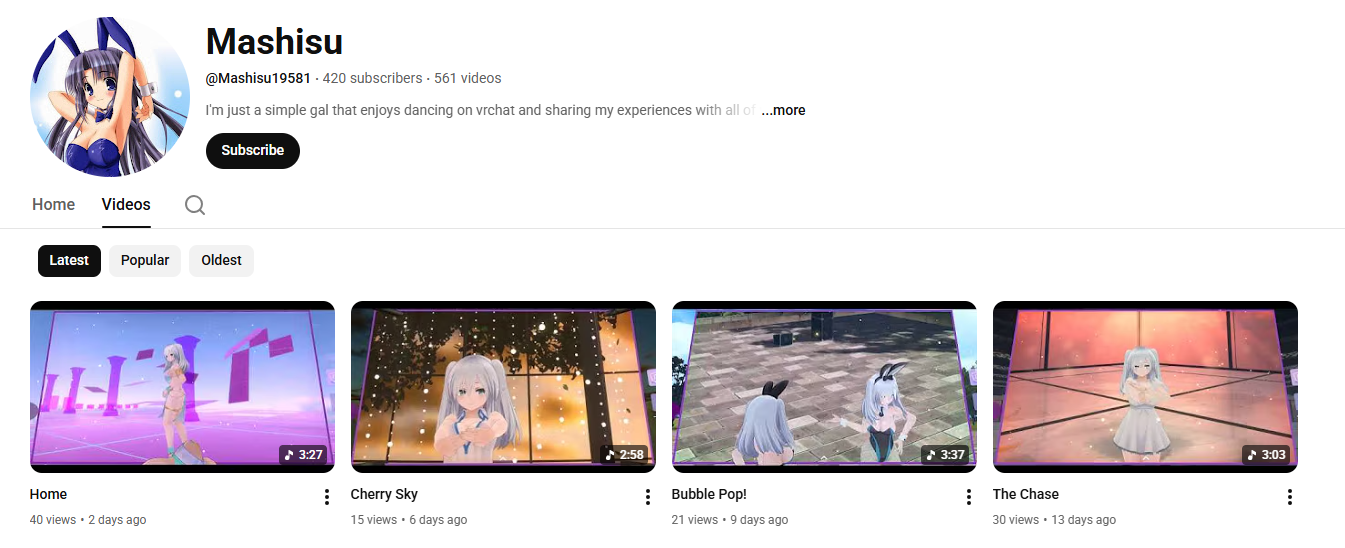The height and width of the screenshot is (548, 1345).
Task: Click 21 views text under Bubble Pop!
Action: [695, 520]
